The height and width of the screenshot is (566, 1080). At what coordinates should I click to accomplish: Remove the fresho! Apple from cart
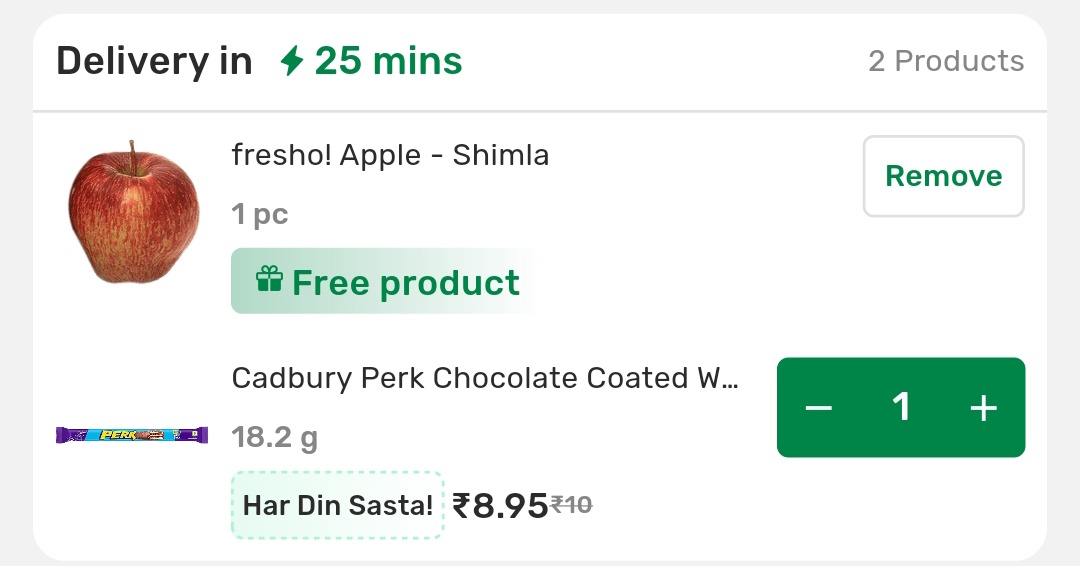point(943,176)
